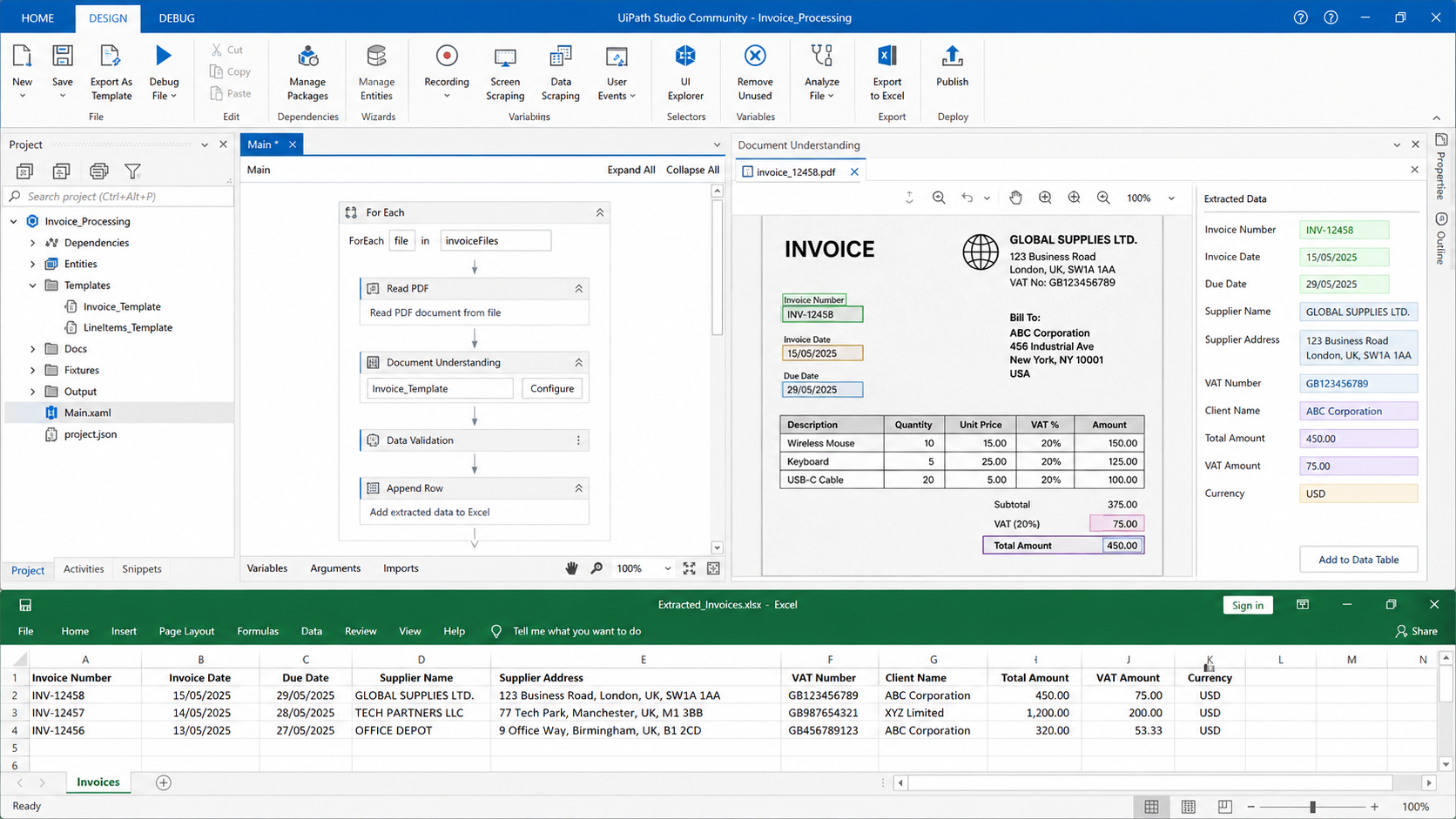The width and height of the screenshot is (1456, 819).
Task: Click Collapse All link
Action: (x=692, y=170)
